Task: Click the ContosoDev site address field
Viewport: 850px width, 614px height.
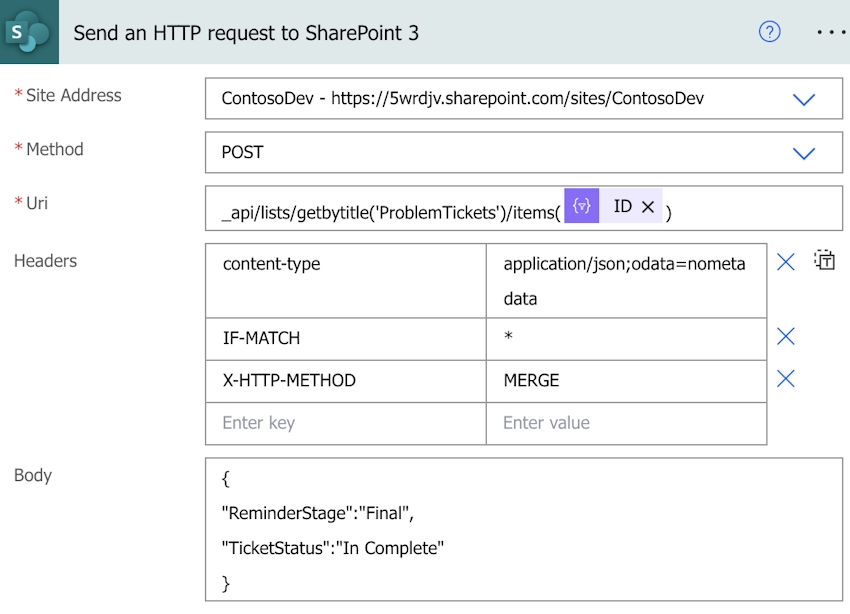Action: [x=524, y=99]
